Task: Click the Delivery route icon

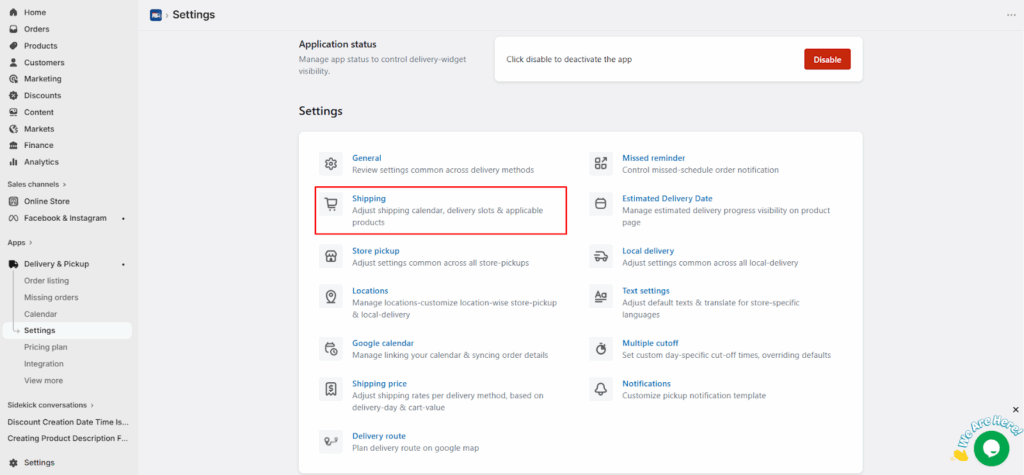Action: click(331, 441)
